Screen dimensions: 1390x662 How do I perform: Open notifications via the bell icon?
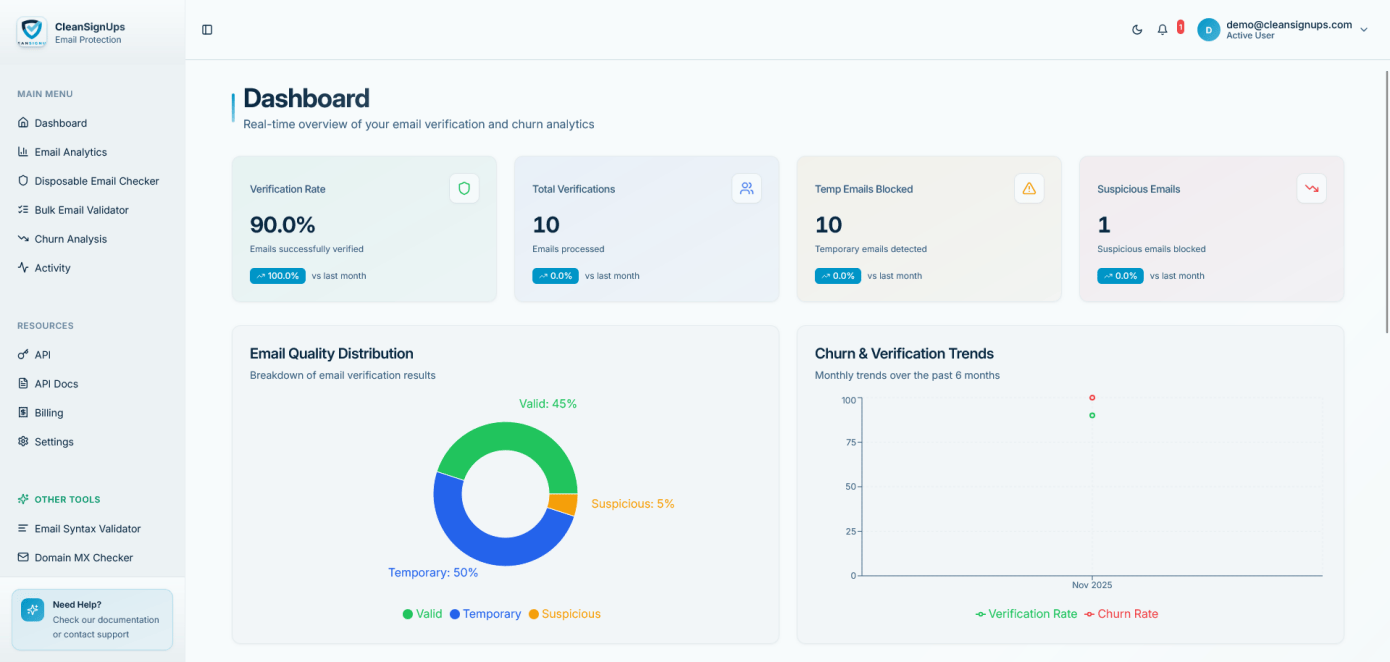pos(1162,30)
